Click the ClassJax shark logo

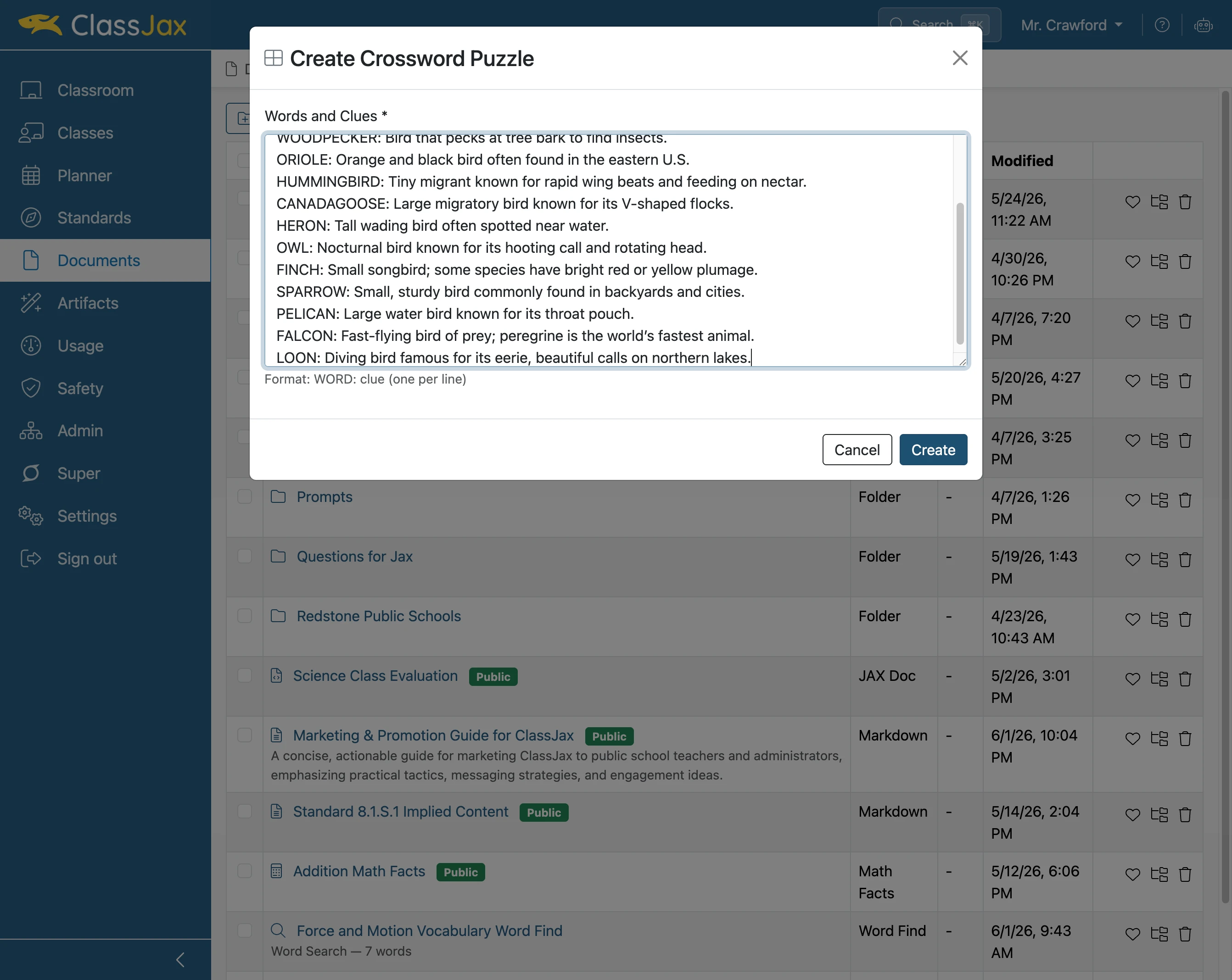pos(40,25)
